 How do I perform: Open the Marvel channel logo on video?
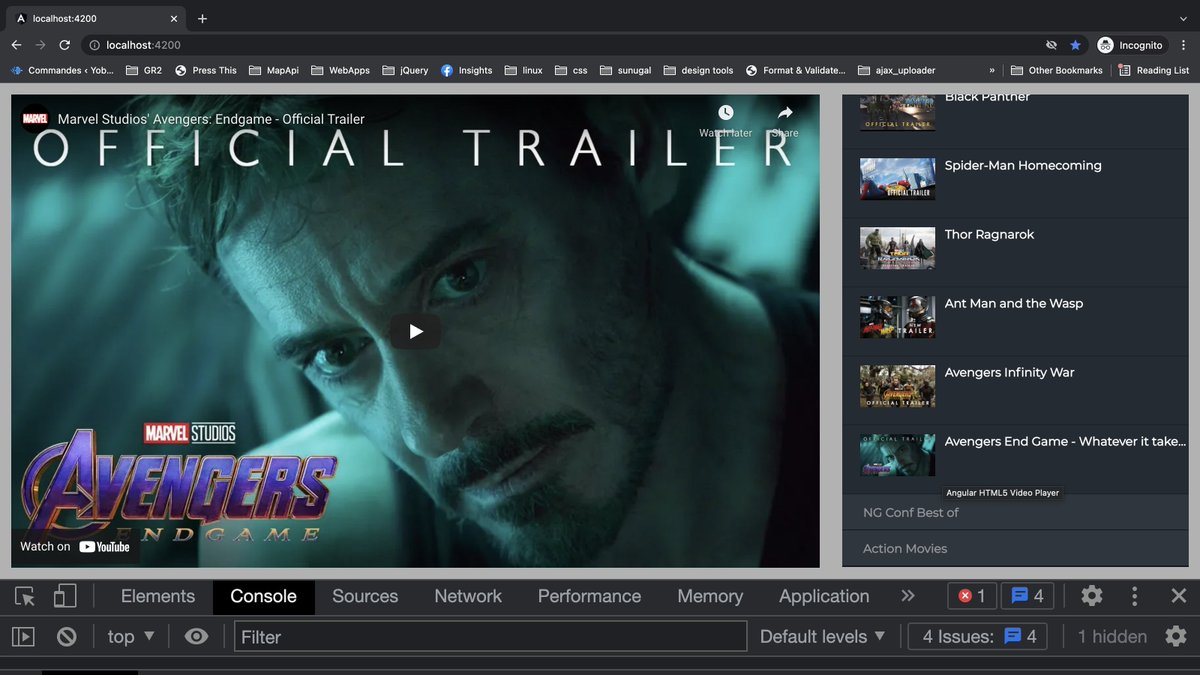[35, 119]
